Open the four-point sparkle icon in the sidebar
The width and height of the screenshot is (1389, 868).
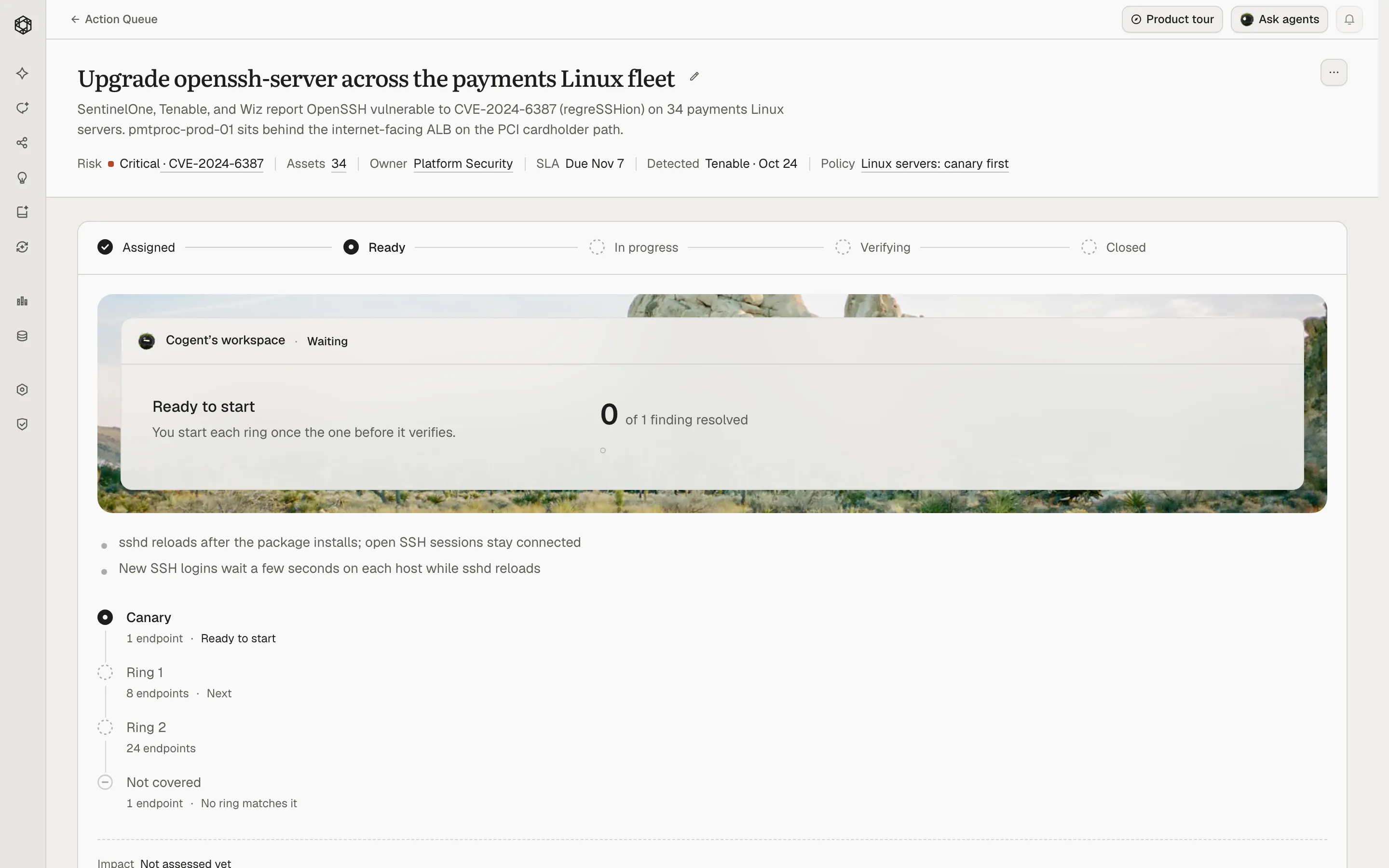22,73
